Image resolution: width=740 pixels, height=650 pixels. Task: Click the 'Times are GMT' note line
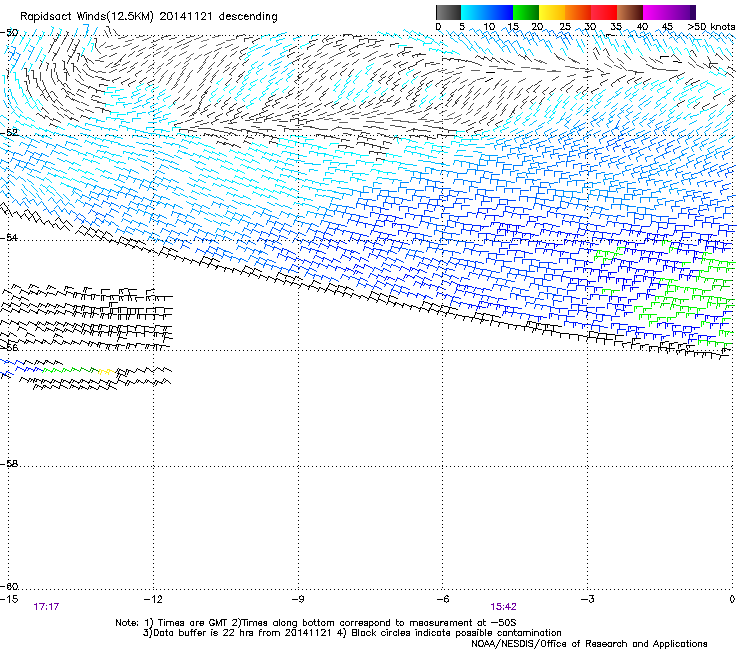[316, 623]
